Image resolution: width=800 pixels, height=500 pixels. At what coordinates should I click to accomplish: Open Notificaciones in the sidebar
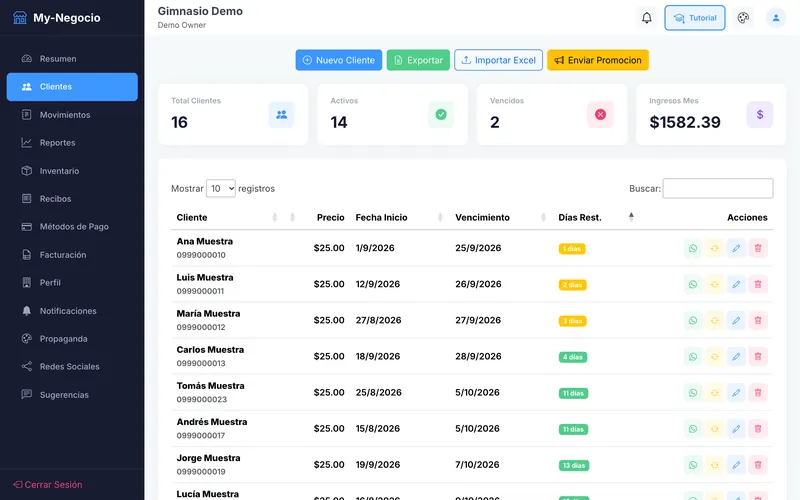pos(72,311)
